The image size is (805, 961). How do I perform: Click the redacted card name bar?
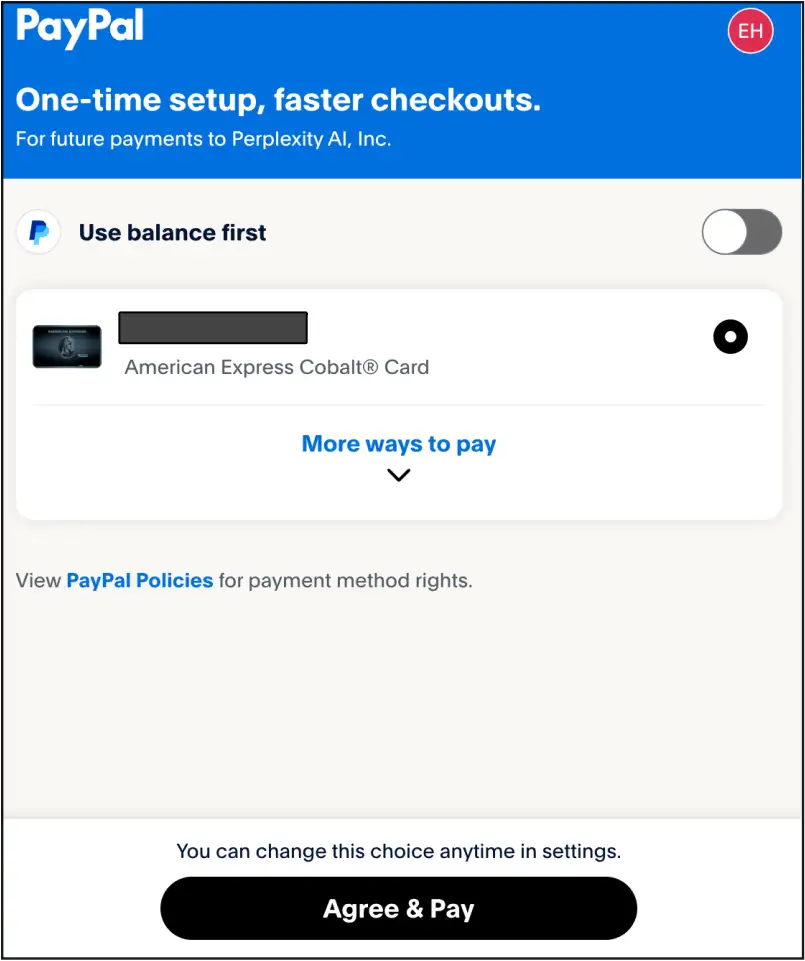tap(212, 328)
